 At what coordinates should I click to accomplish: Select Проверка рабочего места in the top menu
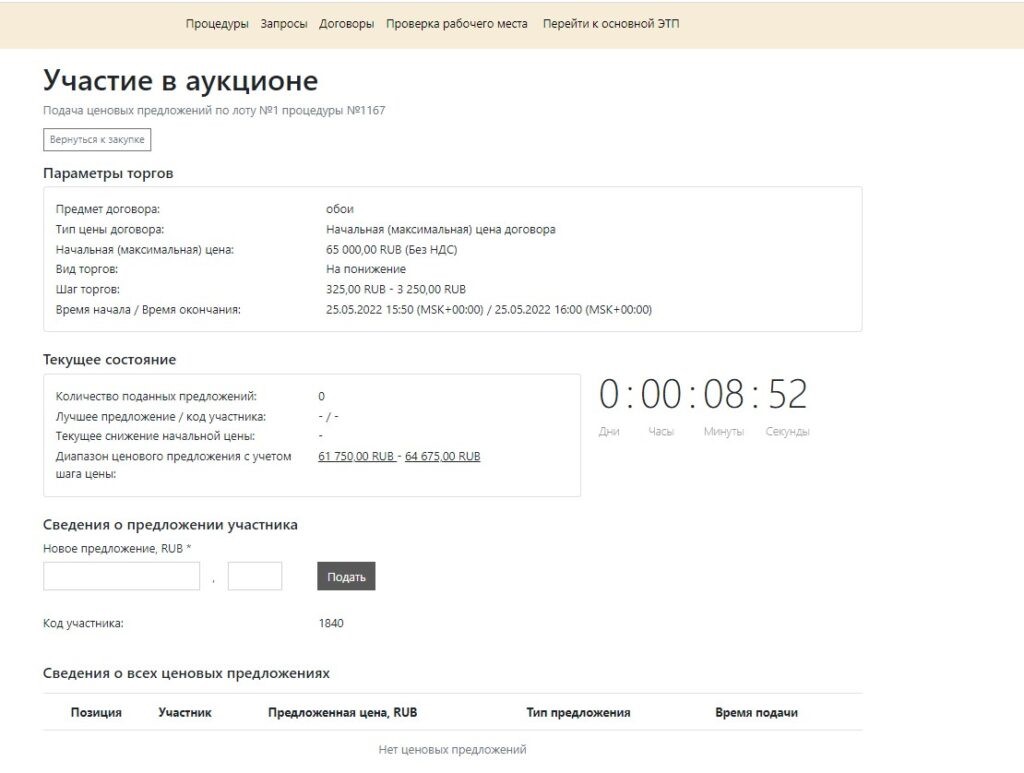point(457,24)
